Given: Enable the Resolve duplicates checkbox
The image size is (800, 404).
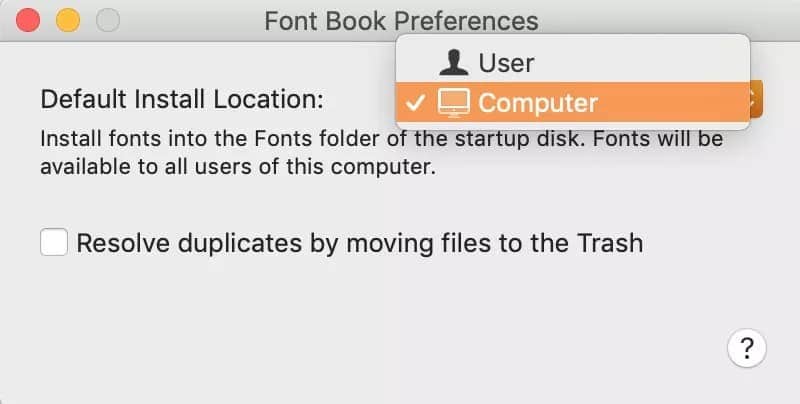Looking at the screenshot, I should coord(54,242).
